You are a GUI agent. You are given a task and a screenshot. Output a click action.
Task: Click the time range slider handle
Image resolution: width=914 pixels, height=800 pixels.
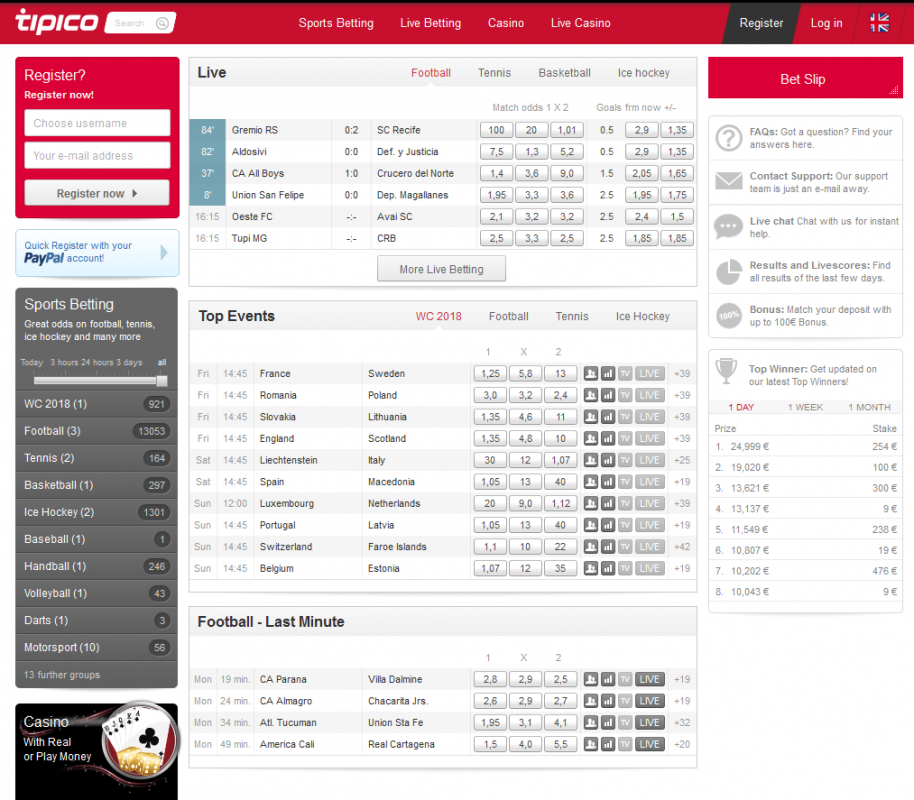pos(162,381)
